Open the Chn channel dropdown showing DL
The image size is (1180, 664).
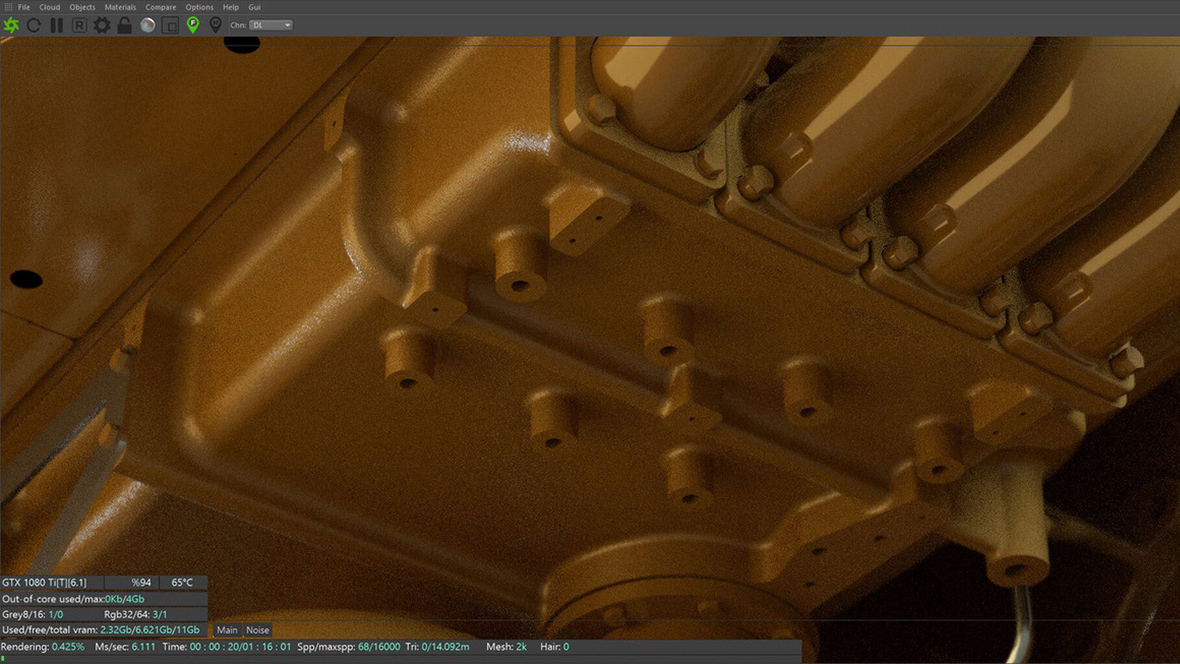(x=269, y=25)
